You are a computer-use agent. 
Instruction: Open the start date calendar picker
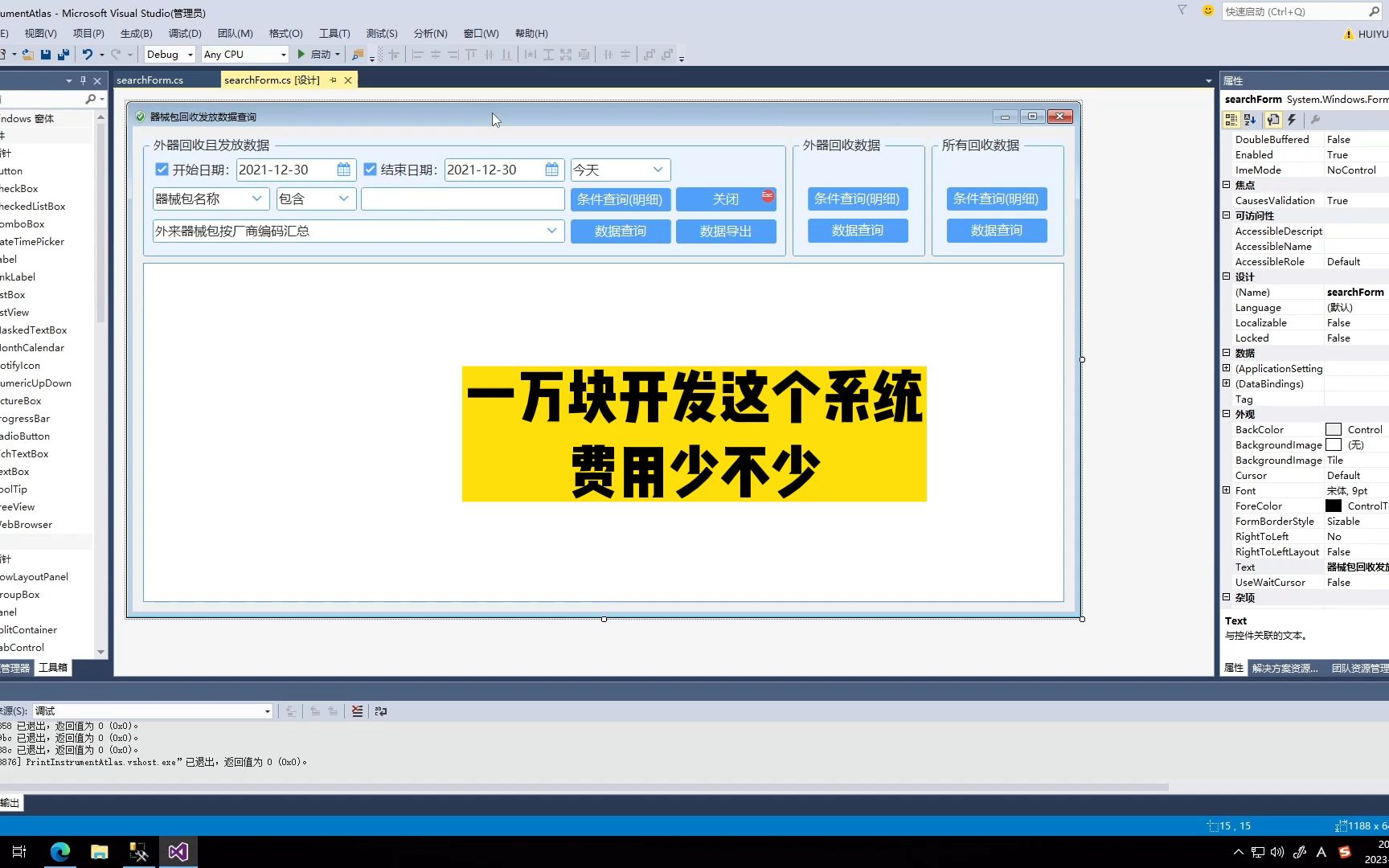pos(344,170)
